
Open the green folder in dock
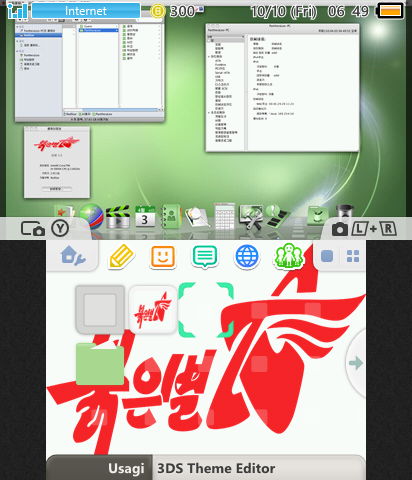pyautogui.click(x=317, y=216)
